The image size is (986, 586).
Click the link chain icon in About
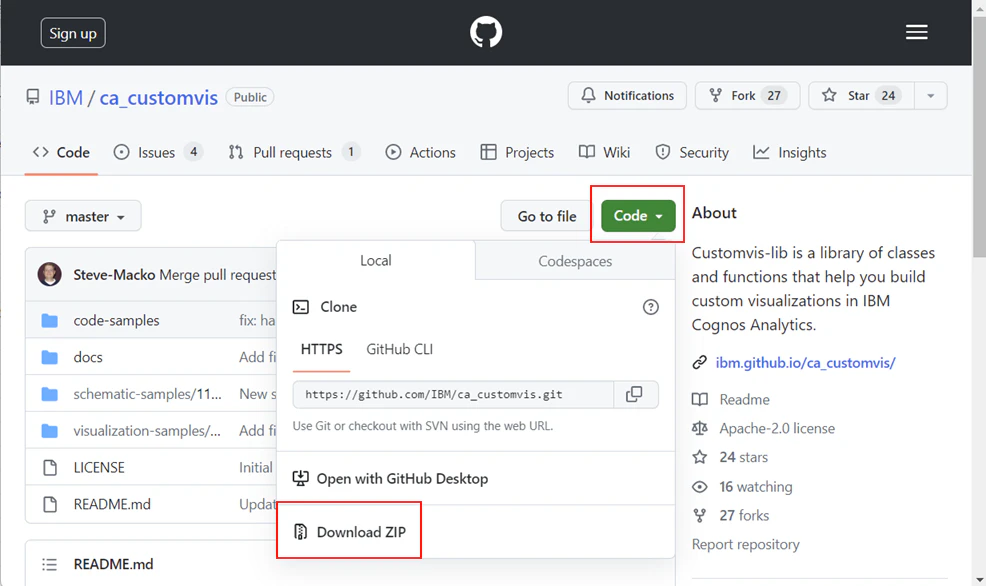coord(700,363)
